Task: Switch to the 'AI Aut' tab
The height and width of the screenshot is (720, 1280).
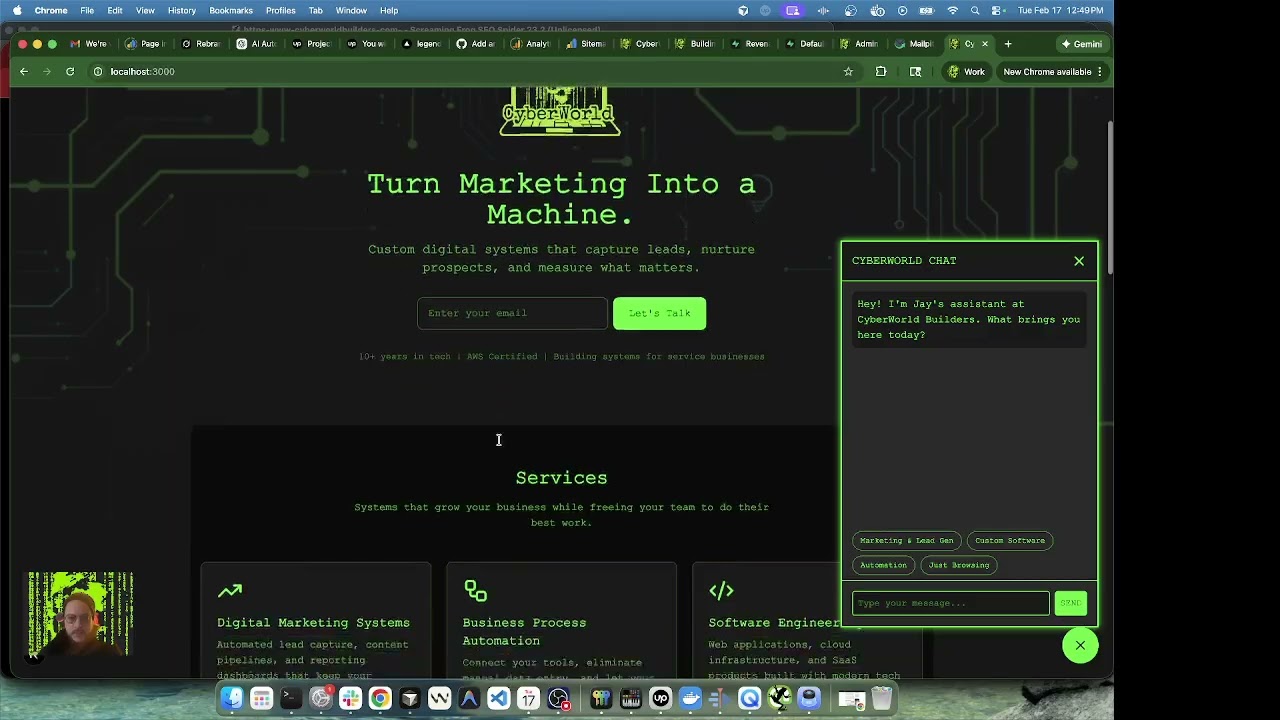Action: 256,44
